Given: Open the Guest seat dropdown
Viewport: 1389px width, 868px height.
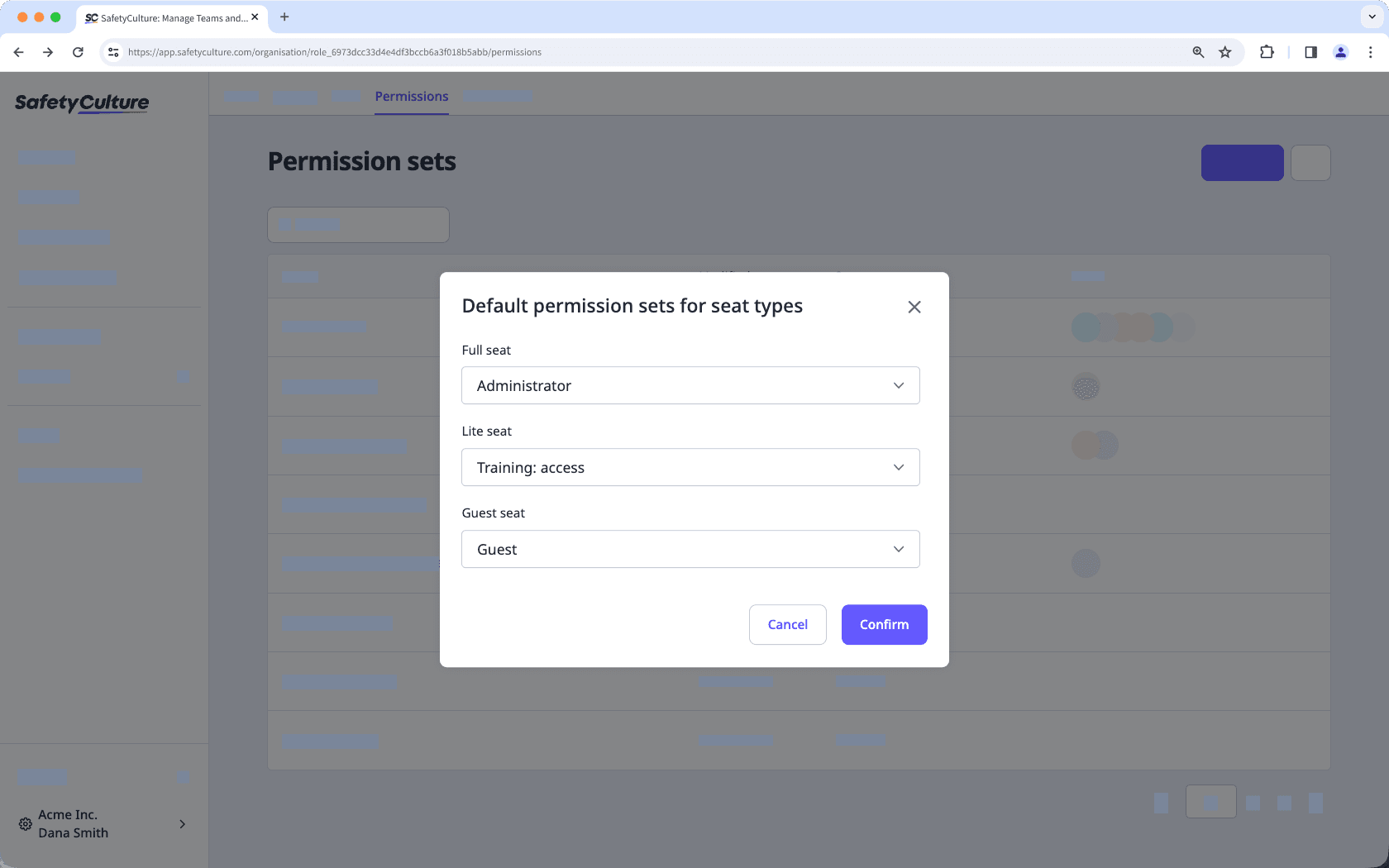Looking at the screenshot, I should (690, 549).
